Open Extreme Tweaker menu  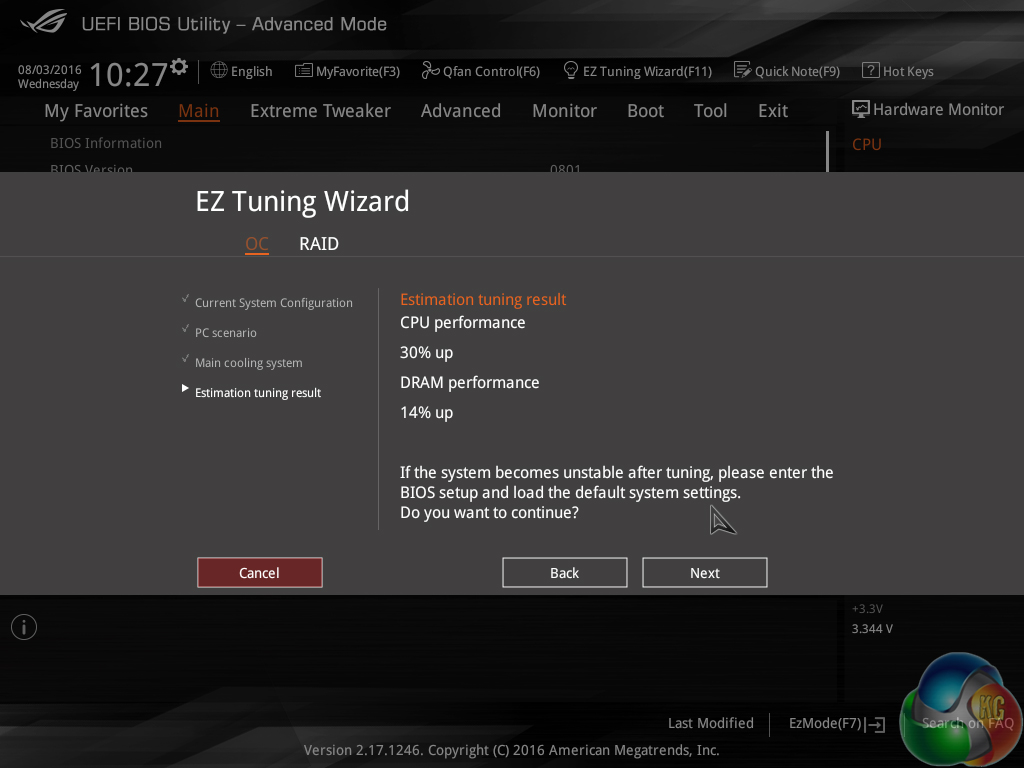pos(320,111)
